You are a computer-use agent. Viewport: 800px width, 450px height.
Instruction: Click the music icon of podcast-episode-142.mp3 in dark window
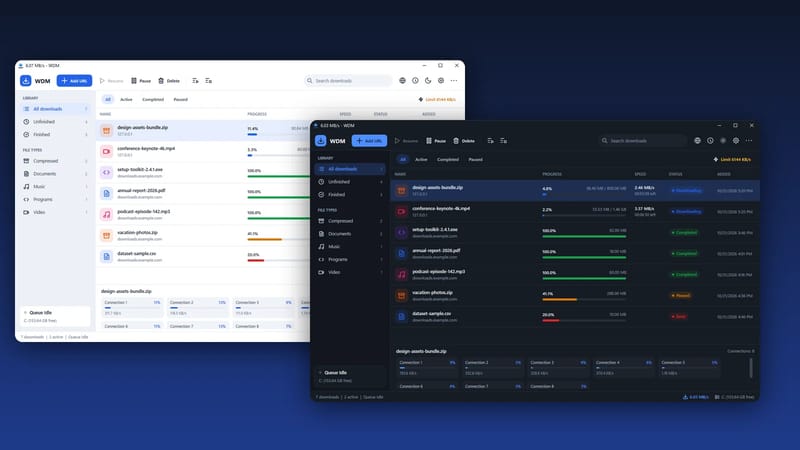pyautogui.click(x=402, y=274)
